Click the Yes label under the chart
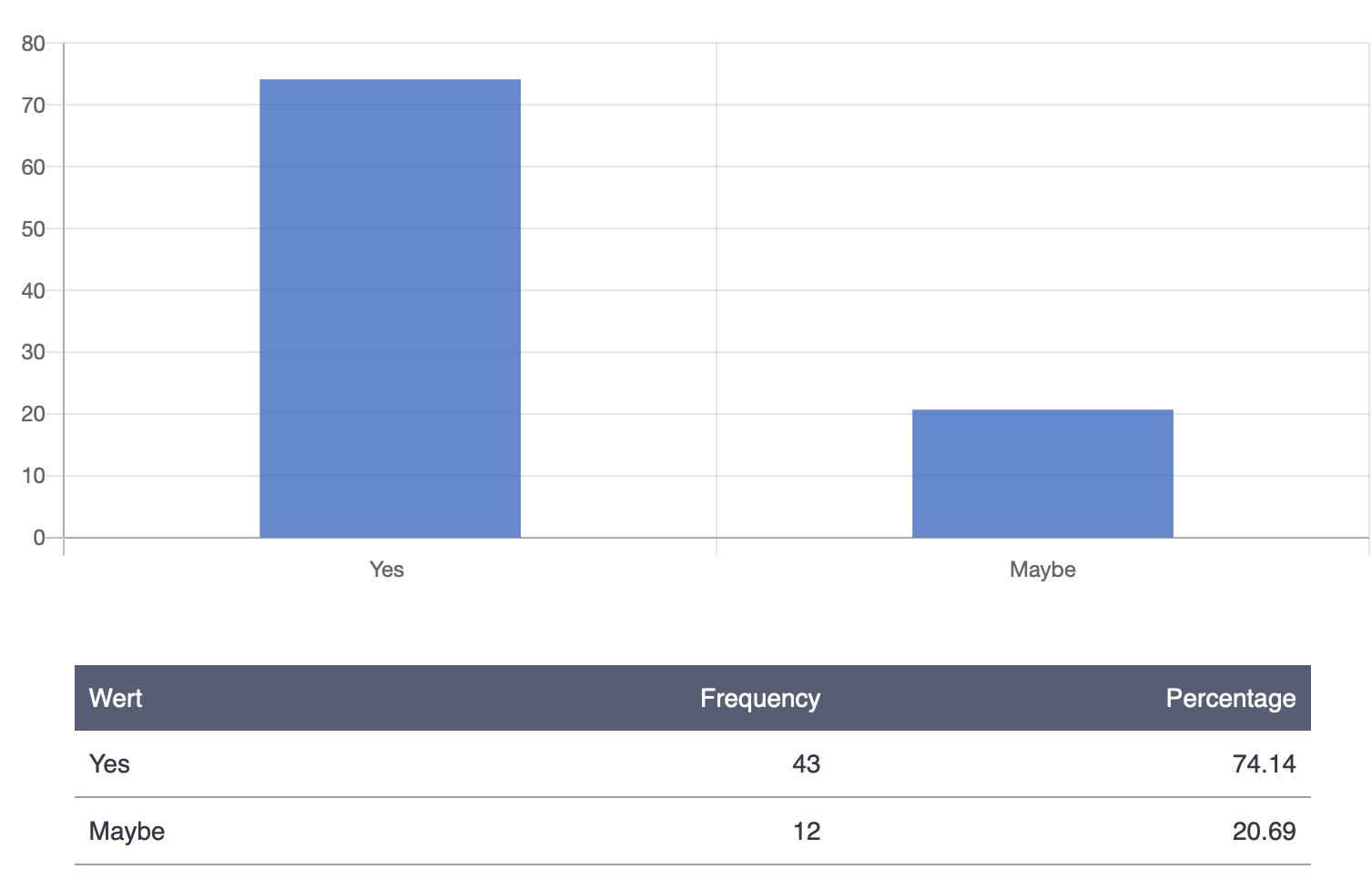 pos(387,570)
